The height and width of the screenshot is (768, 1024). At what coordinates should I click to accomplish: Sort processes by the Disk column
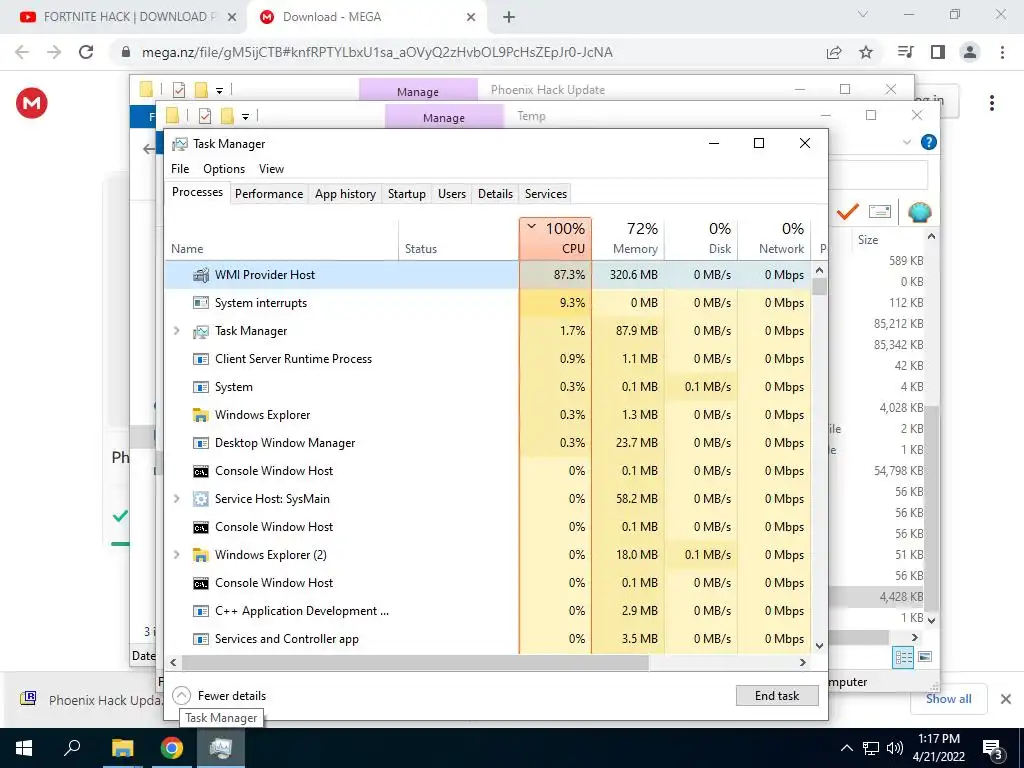pyautogui.click(x=701, y=239)
